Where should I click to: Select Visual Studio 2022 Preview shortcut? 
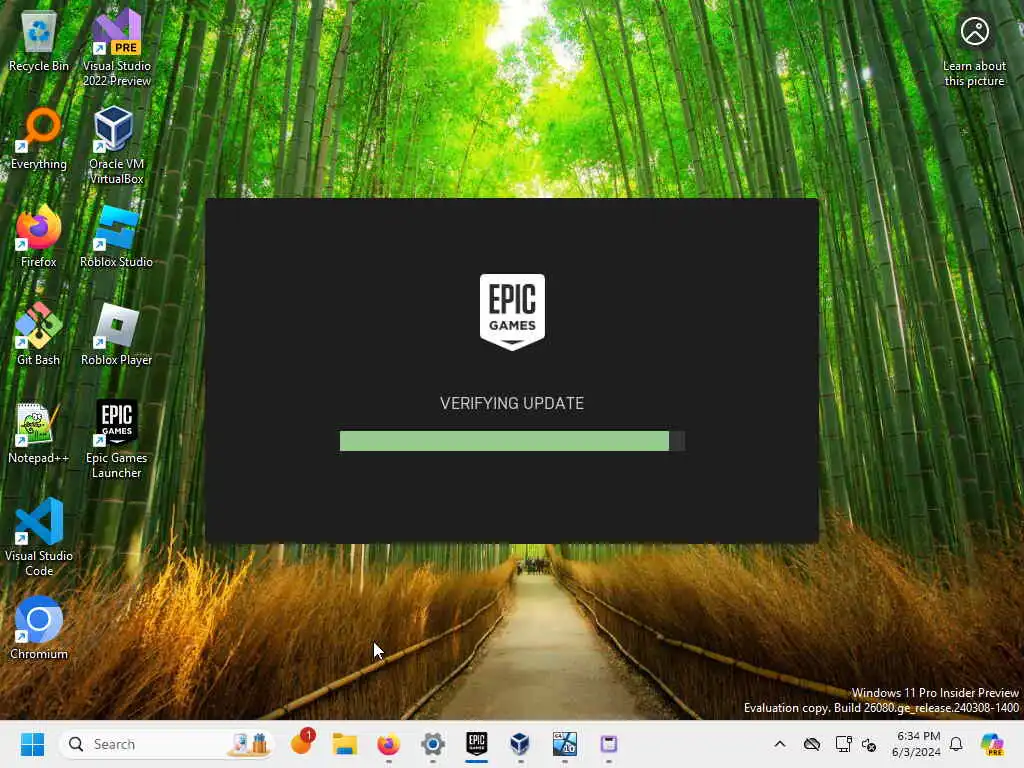116,48
